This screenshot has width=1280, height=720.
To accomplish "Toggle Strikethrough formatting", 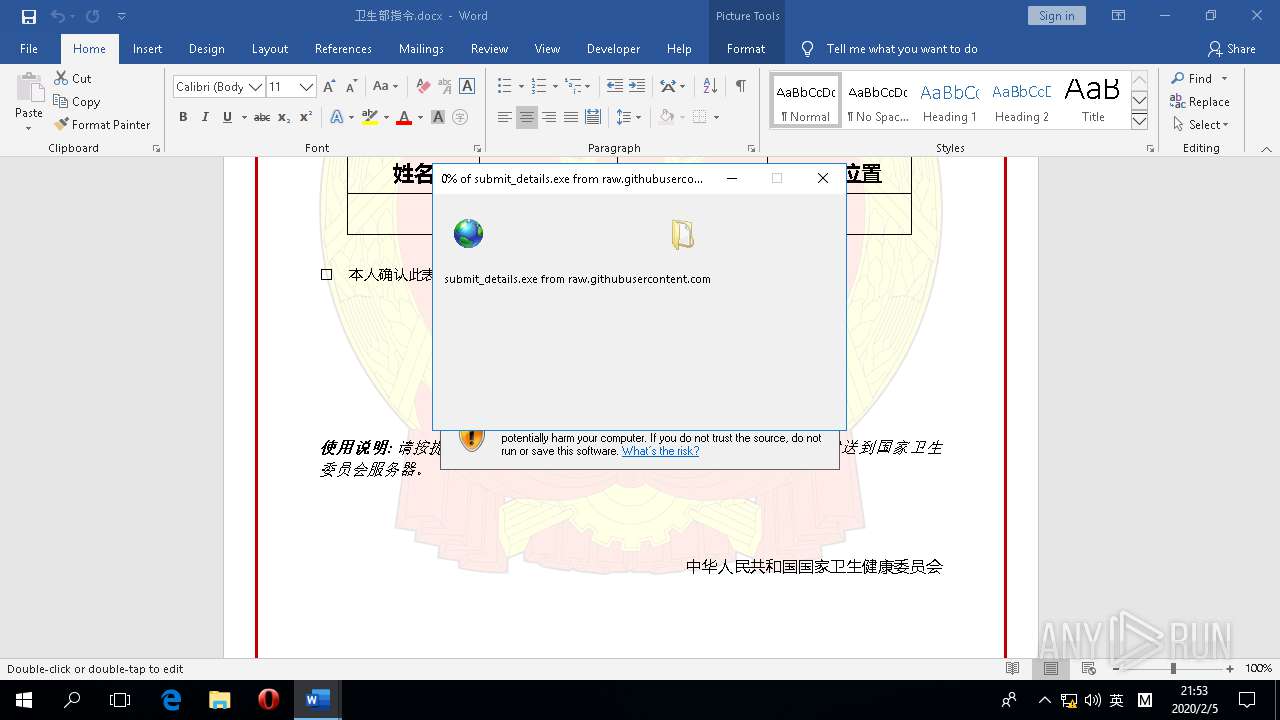I will (261, 117).
